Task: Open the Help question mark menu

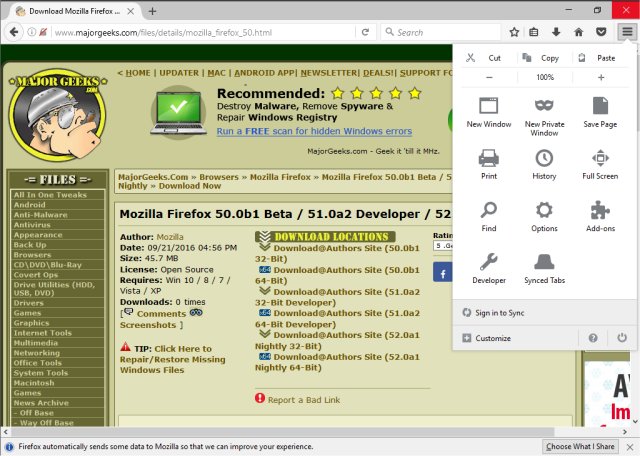Action: click(x=593, y=338)
